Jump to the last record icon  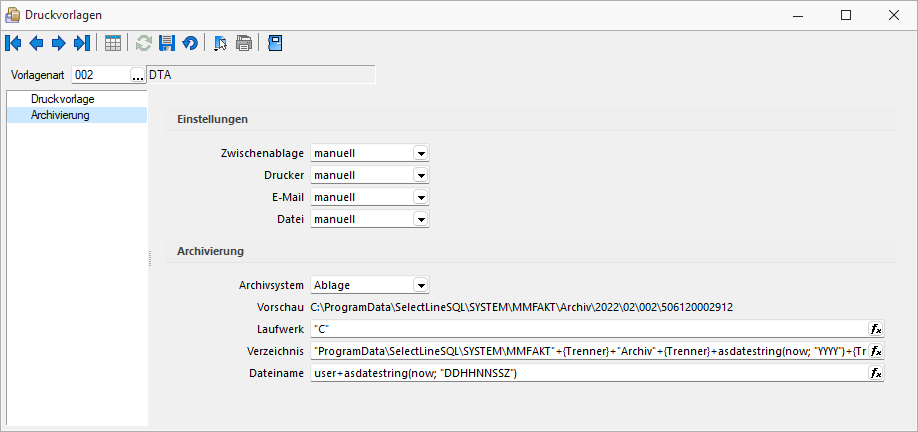click(x=81, y=43)
